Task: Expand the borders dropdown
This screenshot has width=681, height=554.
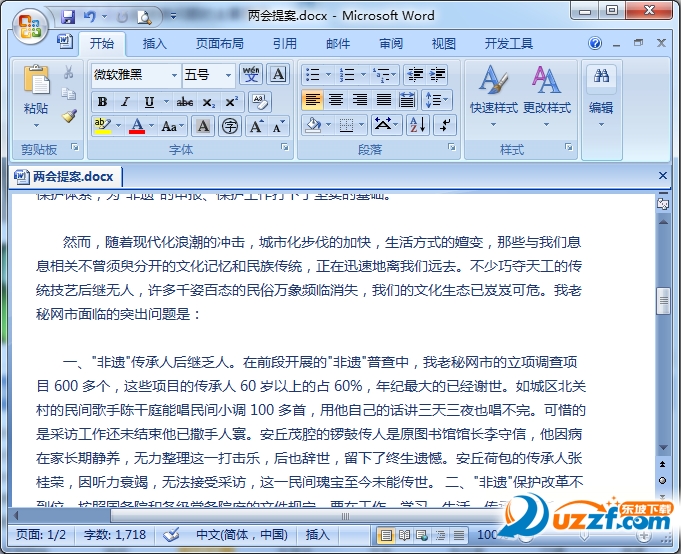Action: [361, 125]
